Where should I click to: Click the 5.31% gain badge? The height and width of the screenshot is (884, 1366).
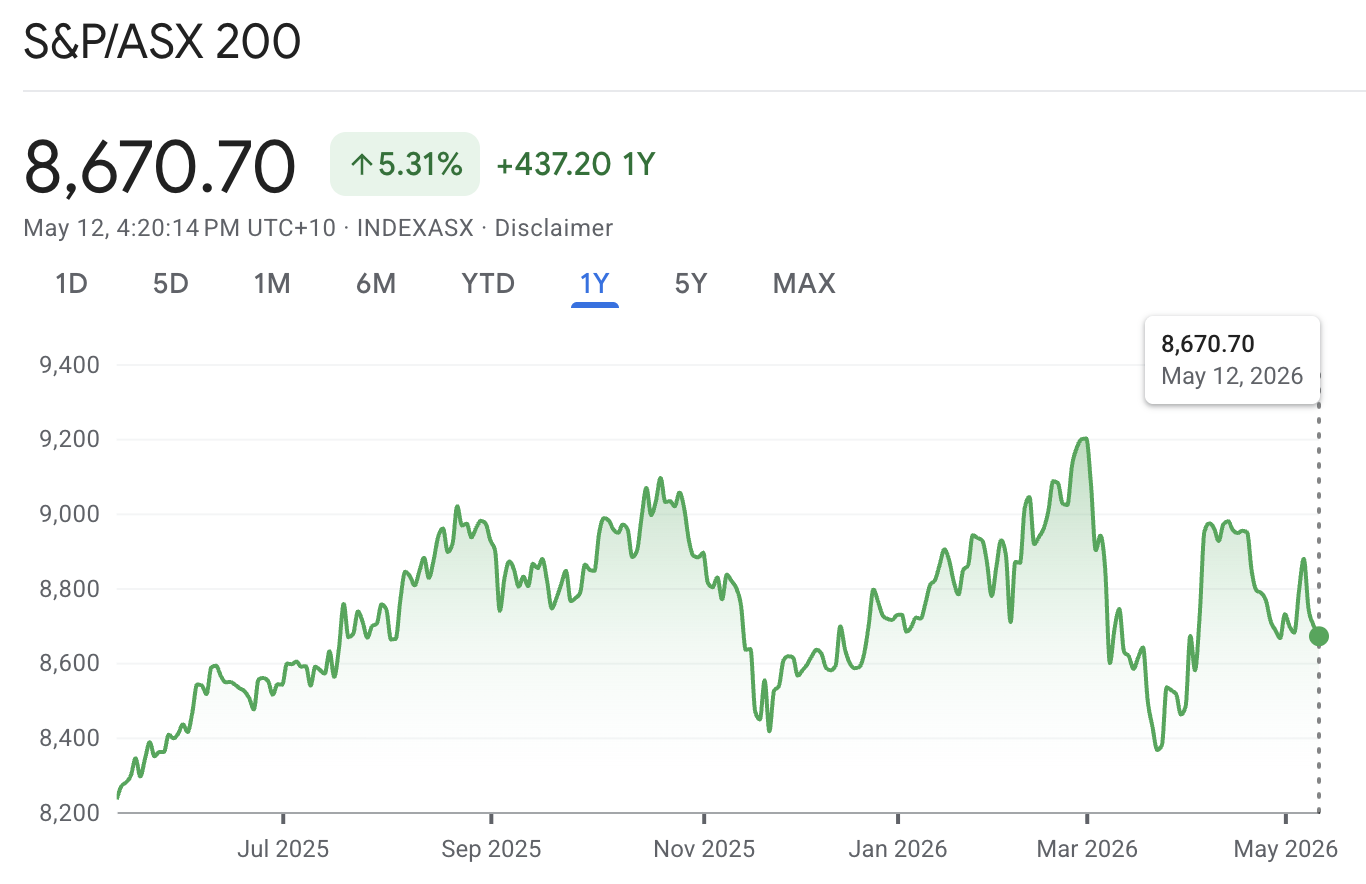405,164
